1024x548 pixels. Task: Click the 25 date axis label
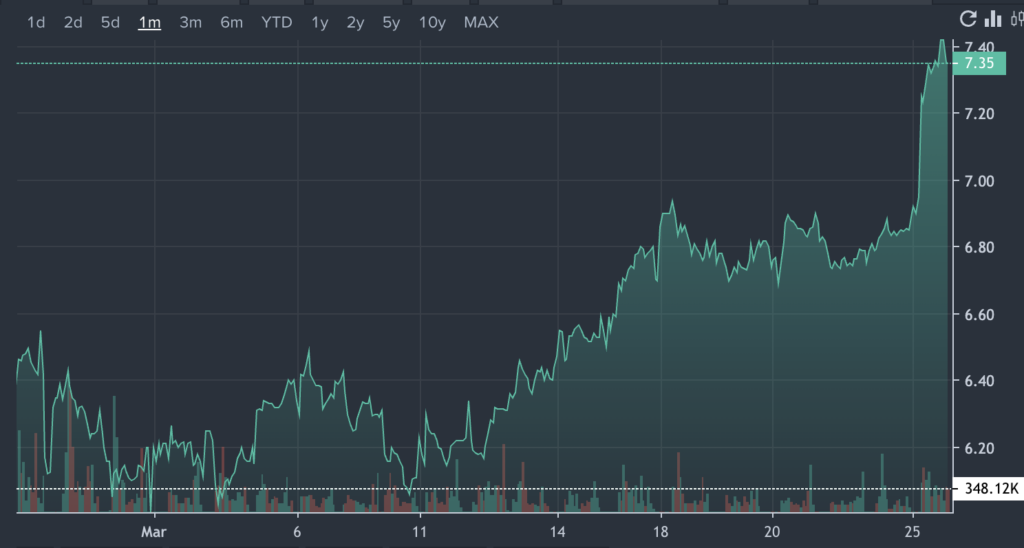pyautogui.click(x=912, y=532)
